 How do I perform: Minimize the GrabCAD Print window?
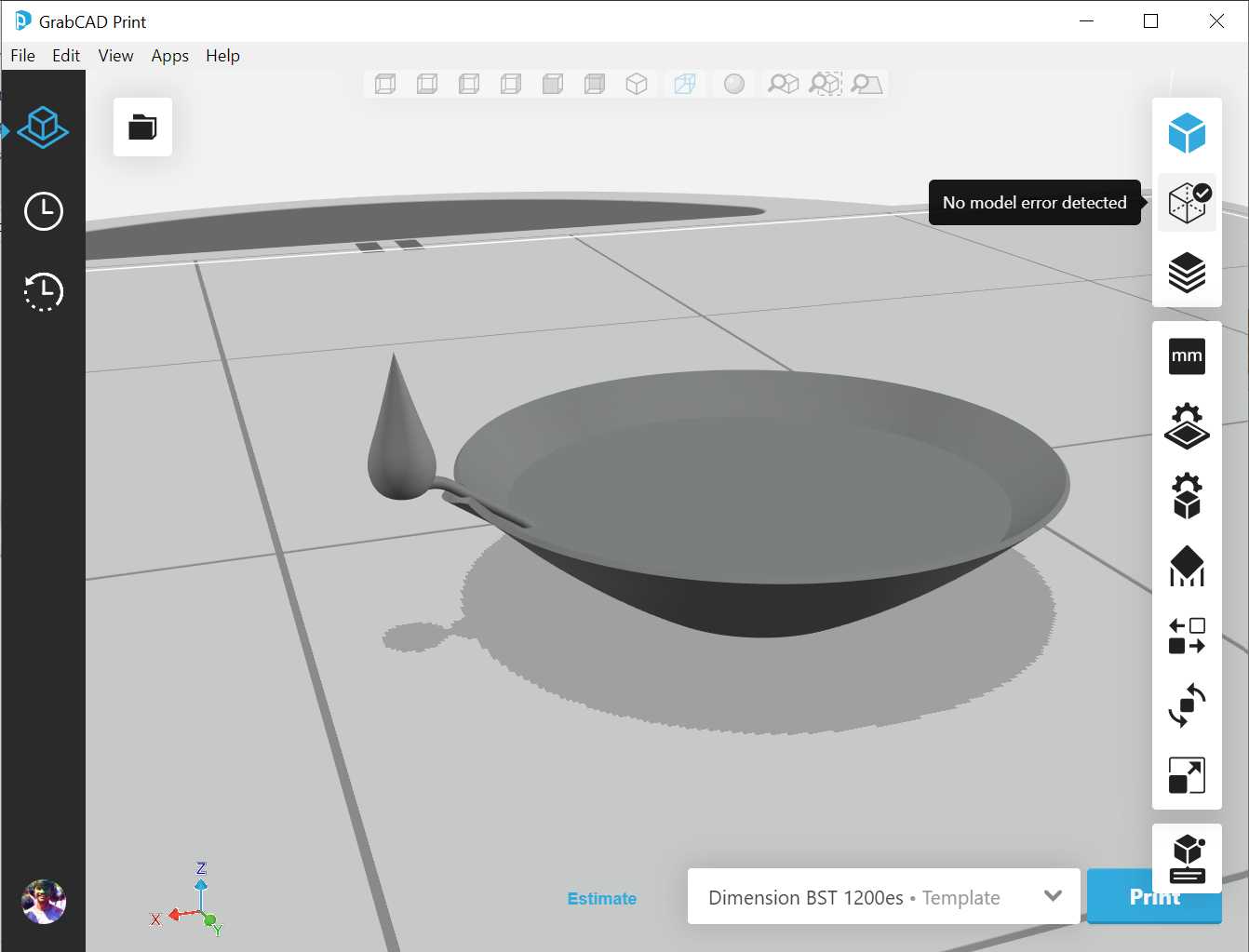click(x=1086, y=20)
